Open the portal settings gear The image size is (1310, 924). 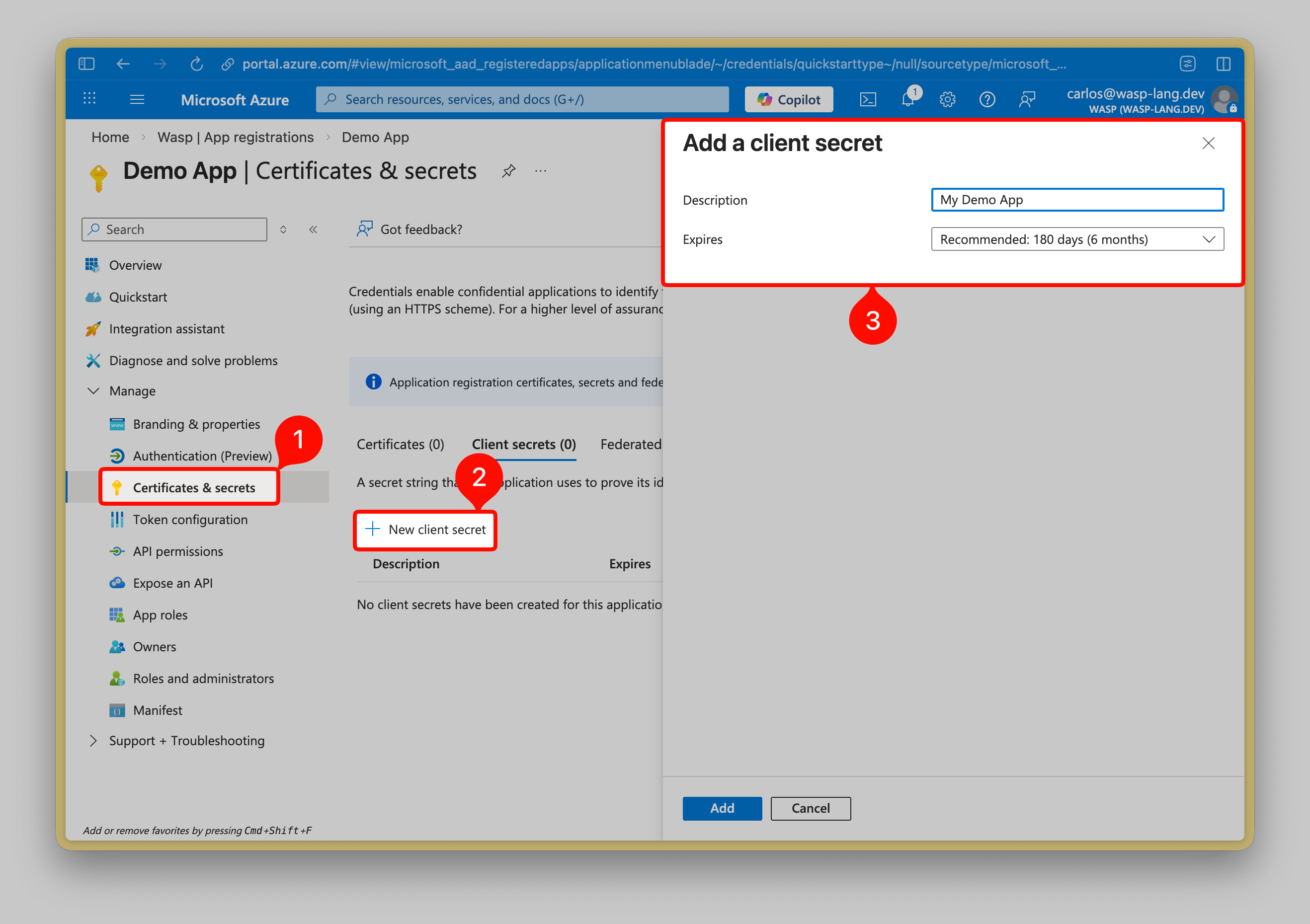point(947,100)
